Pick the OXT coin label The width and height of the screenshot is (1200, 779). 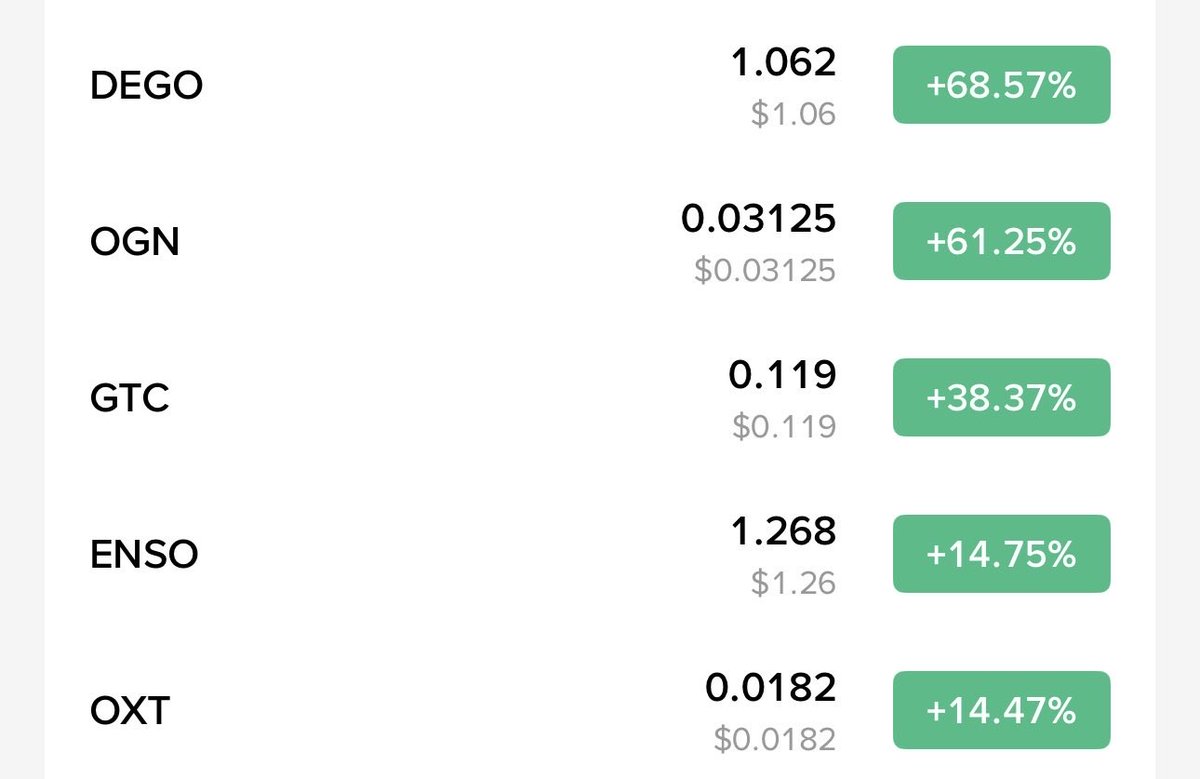click(130, 711)
